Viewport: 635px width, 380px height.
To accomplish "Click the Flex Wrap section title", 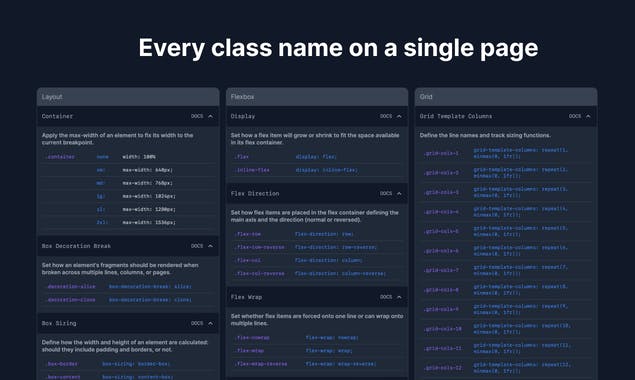I will (x=246, y=297).
